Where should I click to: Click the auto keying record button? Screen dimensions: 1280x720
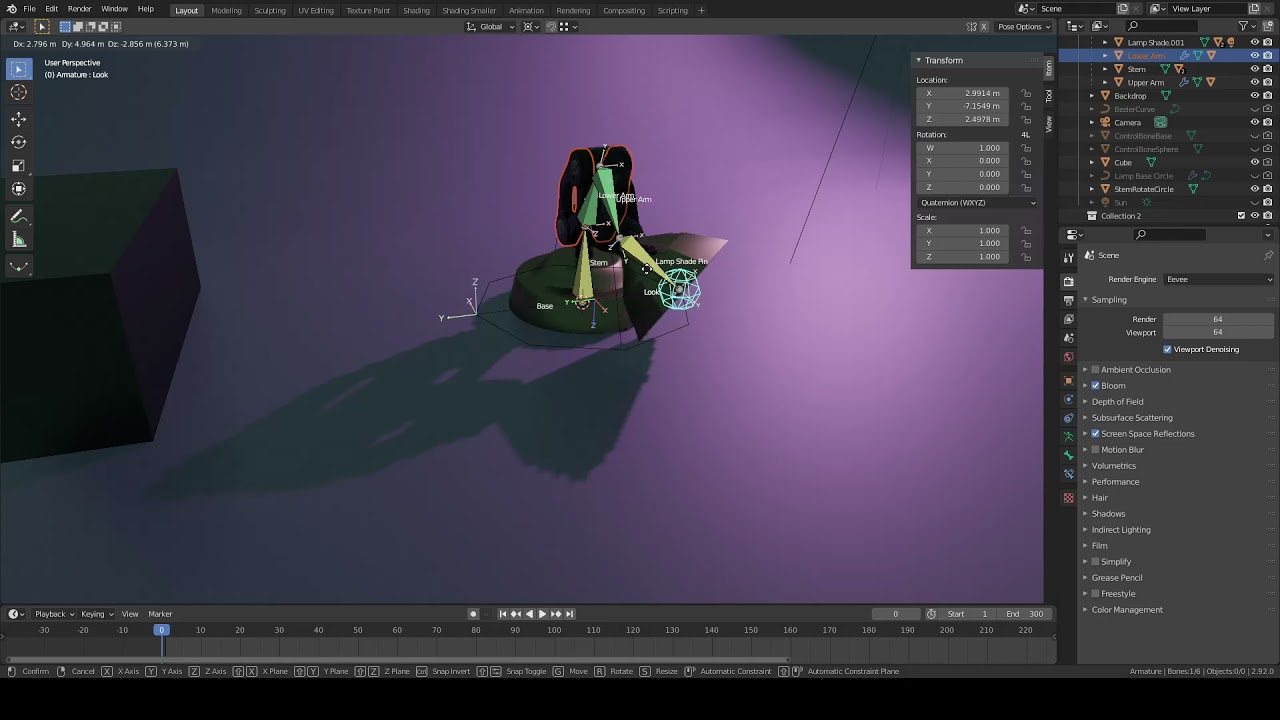click(473, 614)
